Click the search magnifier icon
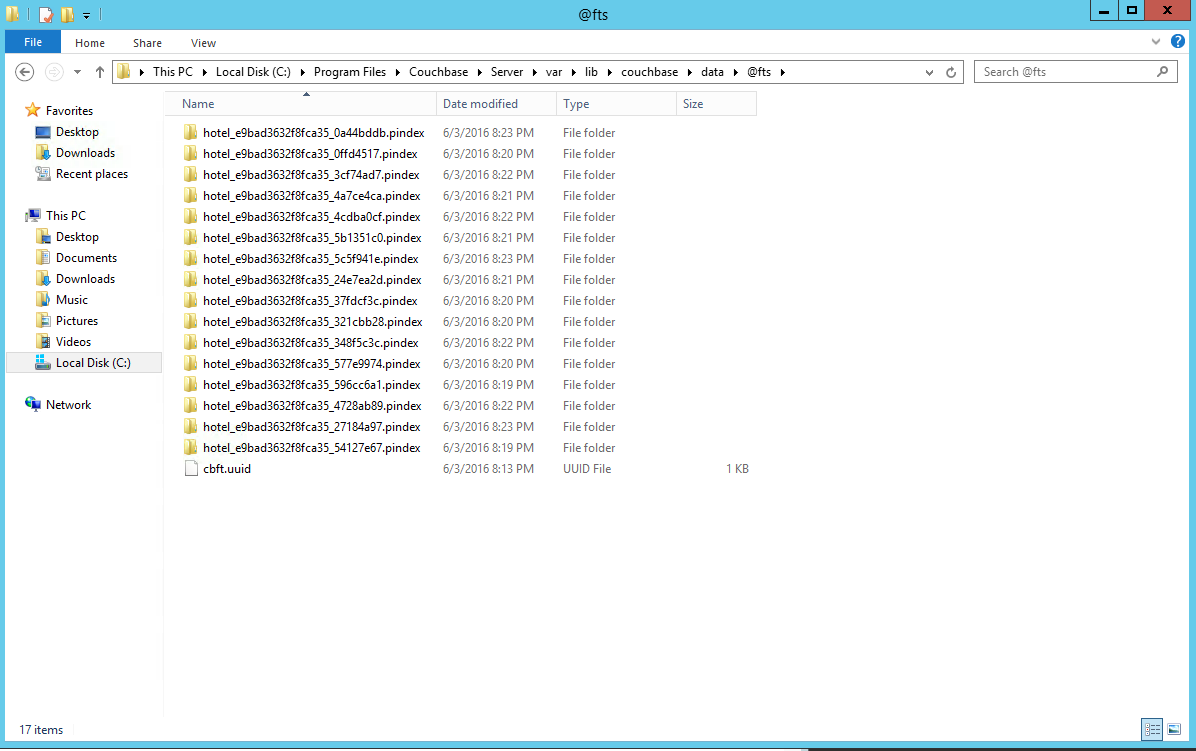The width and height of the screenshot is (1196, 751). click(x=1162, y=72)
